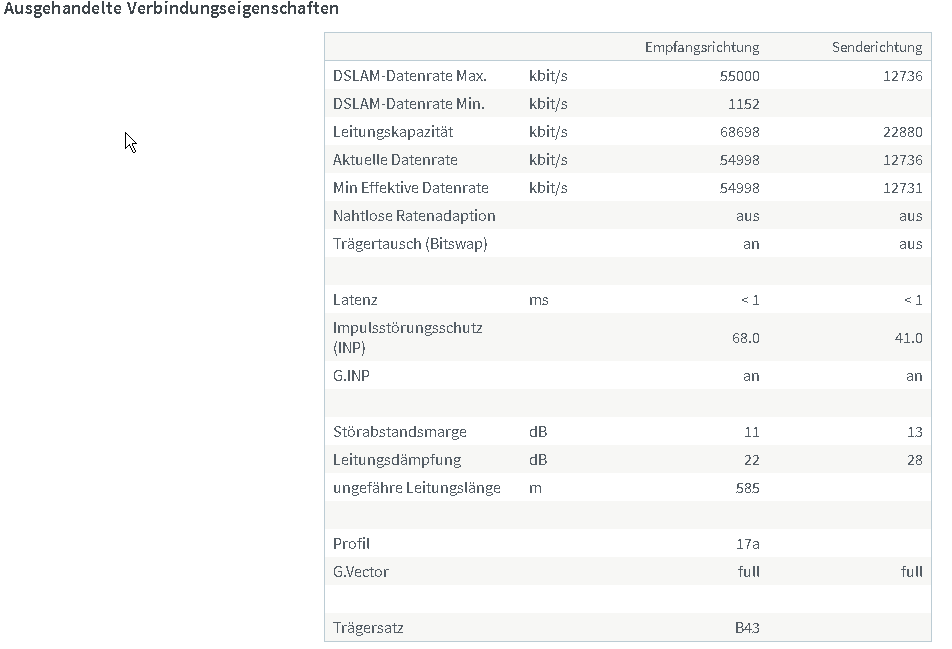Click the Nahtlose Ratenadaption label

coord(414,216)
